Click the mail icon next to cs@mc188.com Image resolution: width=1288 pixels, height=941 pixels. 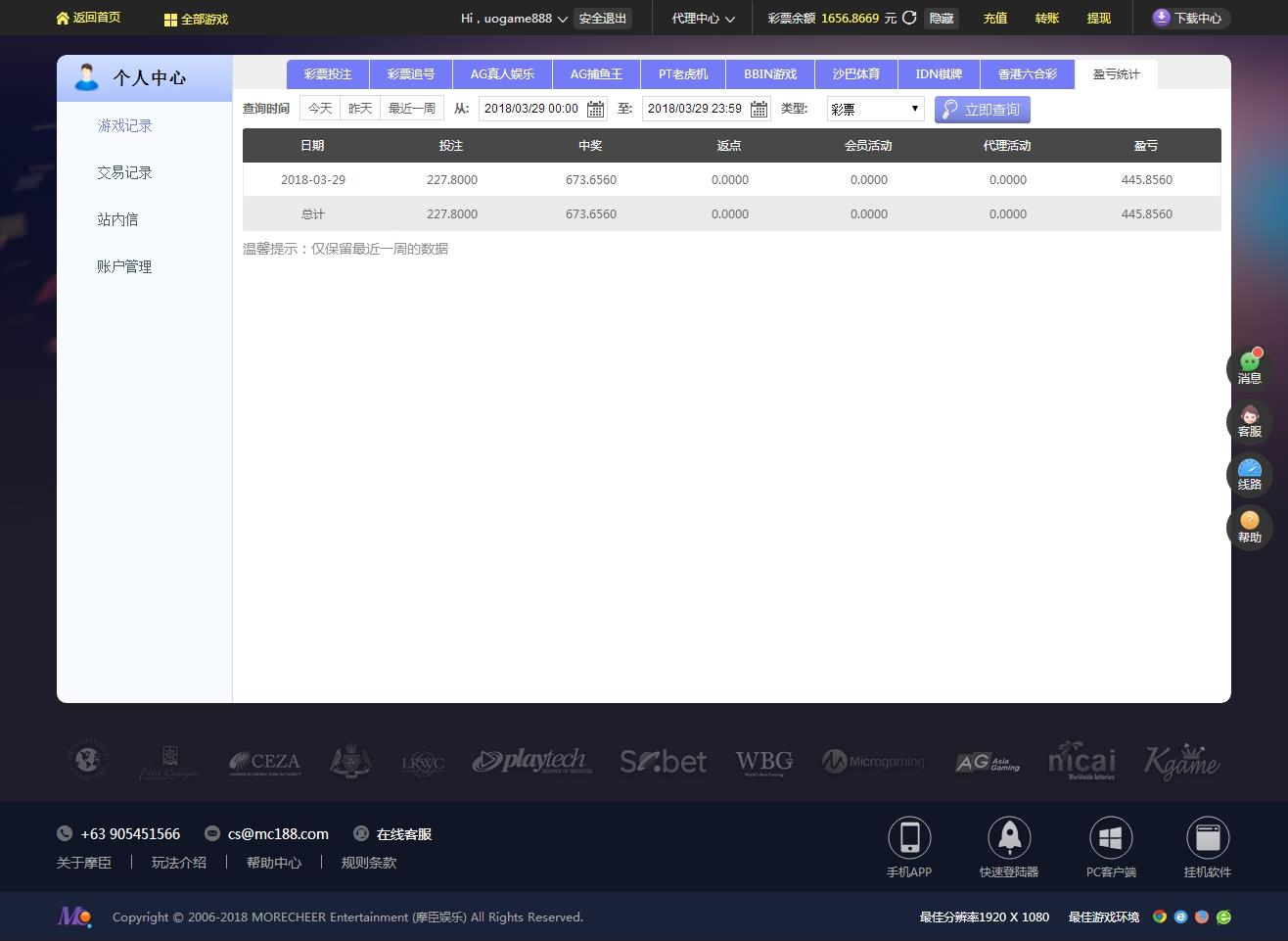(x=211, y=833)
